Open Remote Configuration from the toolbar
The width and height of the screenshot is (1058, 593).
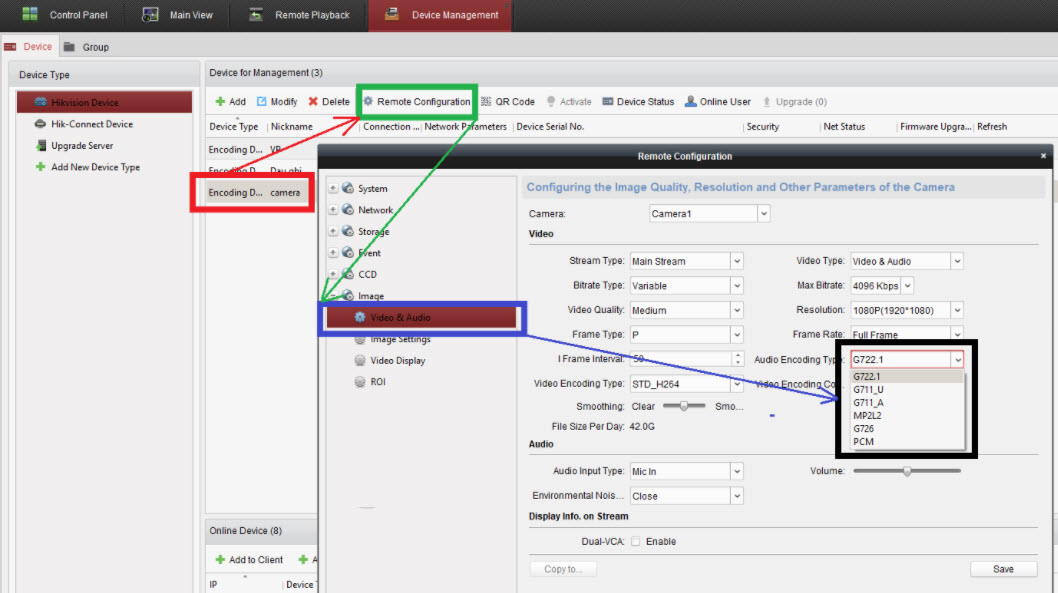416,102
